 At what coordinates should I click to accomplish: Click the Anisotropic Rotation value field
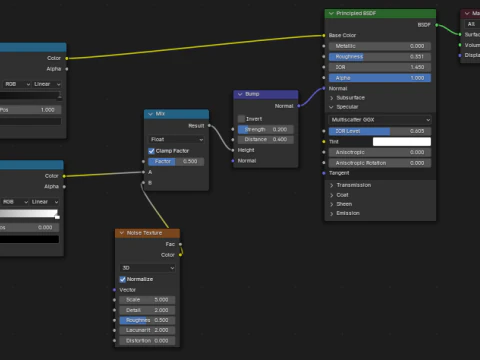point(380,163)
